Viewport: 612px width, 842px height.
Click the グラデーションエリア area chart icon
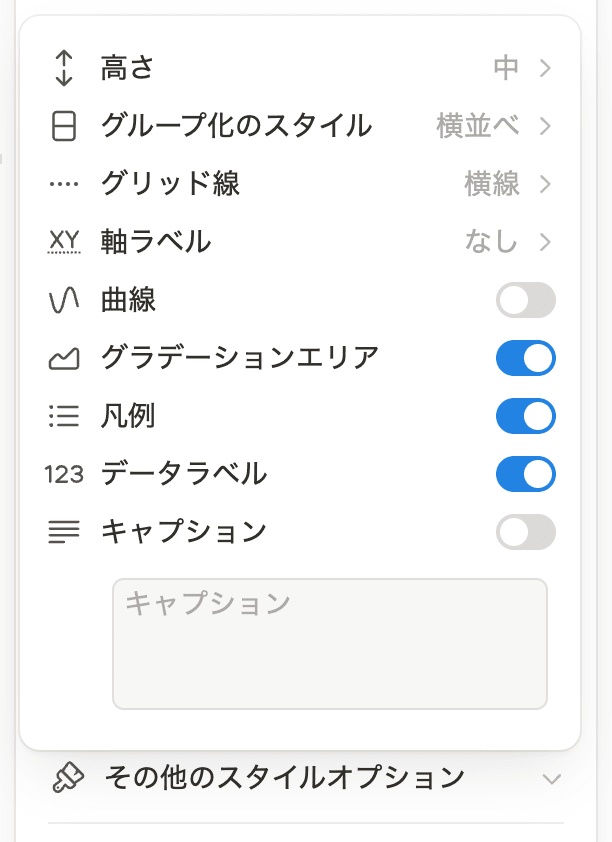click(x=64, y=358)
